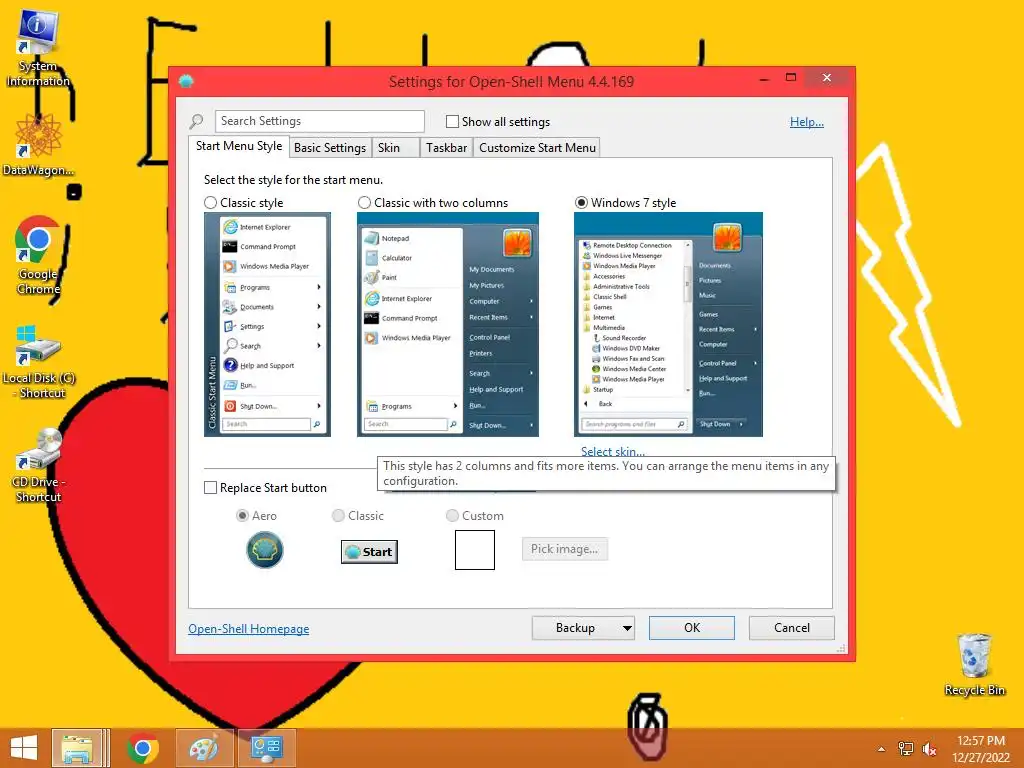This screenshot has height=768, width=1024.
Task: Click the Open-Shell title bar shell icon
Action: click(186, 81)
